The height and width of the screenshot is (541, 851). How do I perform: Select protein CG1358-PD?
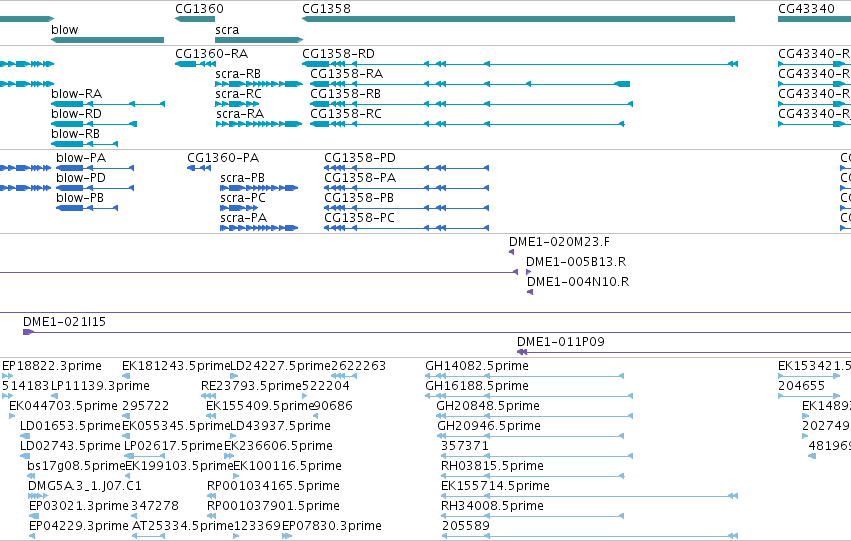(x=407, y=168)
